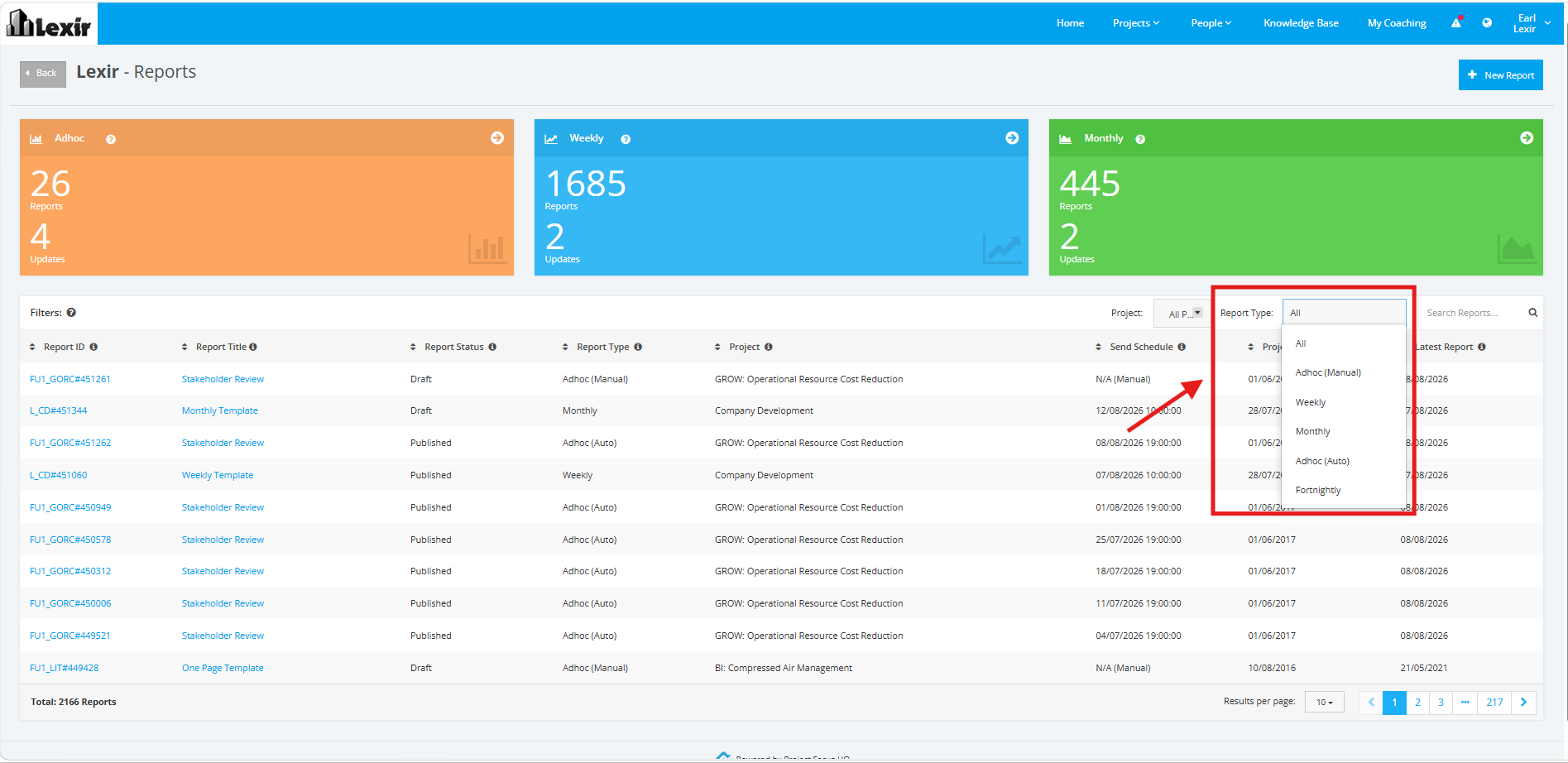Create a New Report
This screenshot has width=1568, height=763.
click(1500, 74)
